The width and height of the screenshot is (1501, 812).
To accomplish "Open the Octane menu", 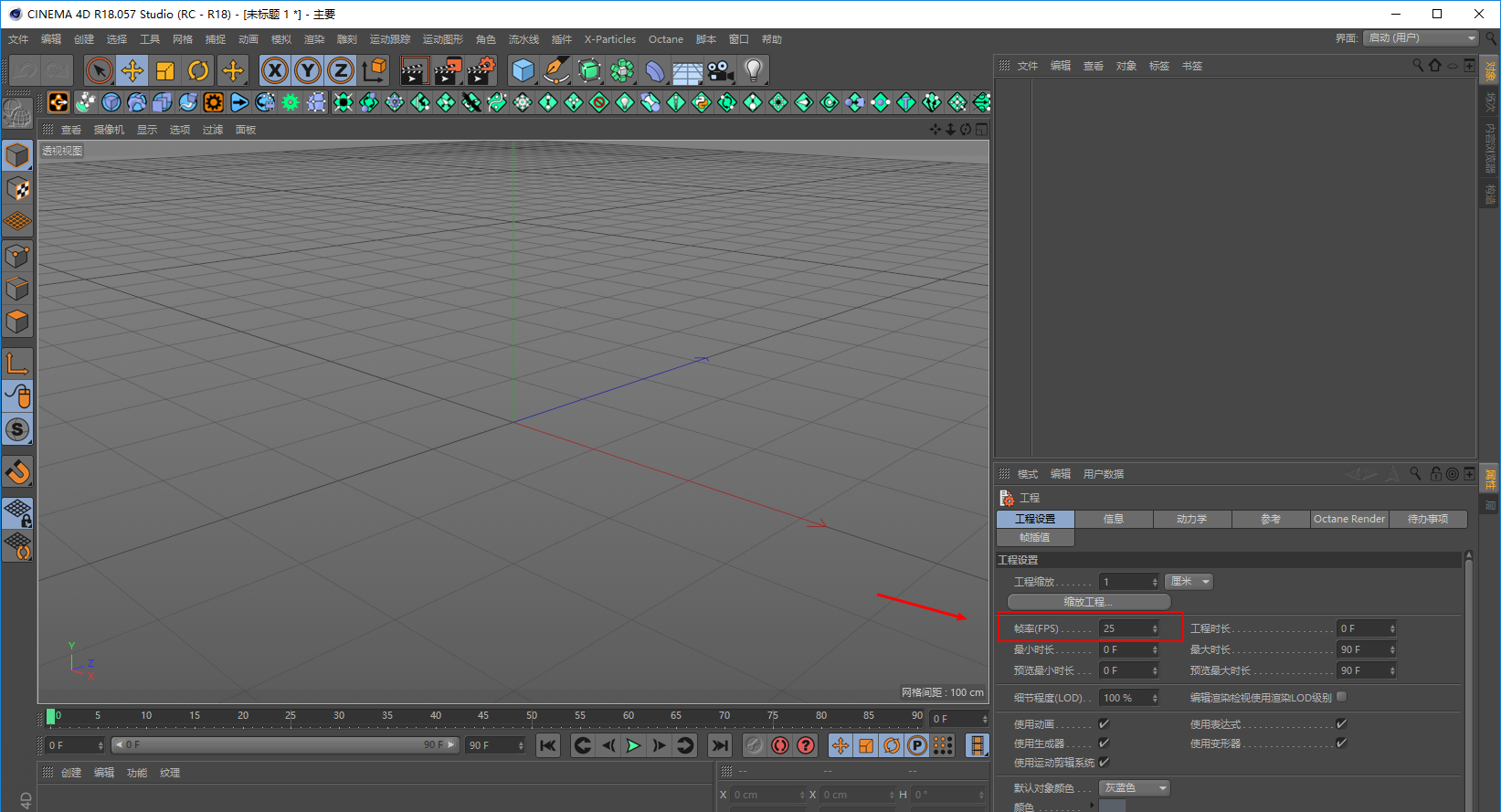I will pos(666,39).
